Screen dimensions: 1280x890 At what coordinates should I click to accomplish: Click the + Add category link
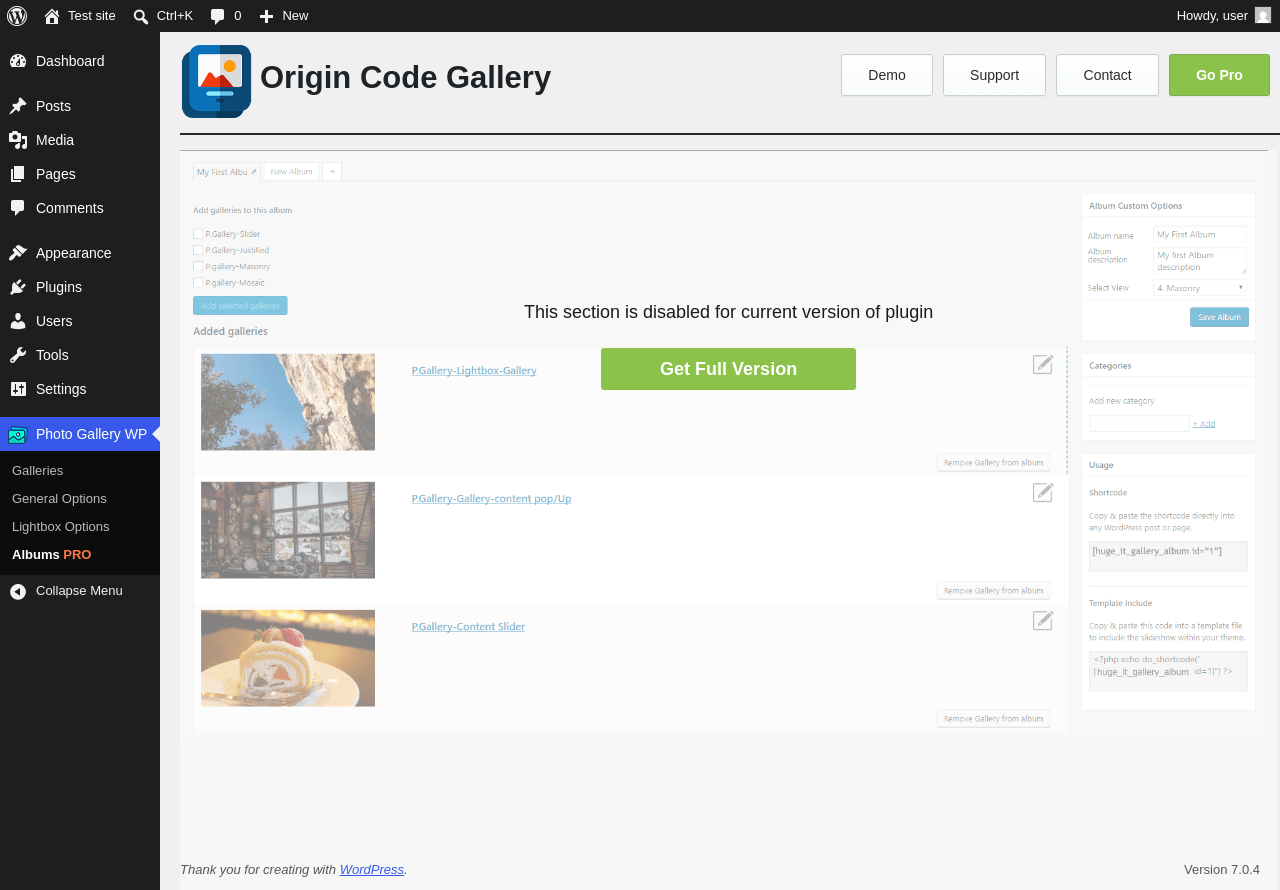point(1204,424)
